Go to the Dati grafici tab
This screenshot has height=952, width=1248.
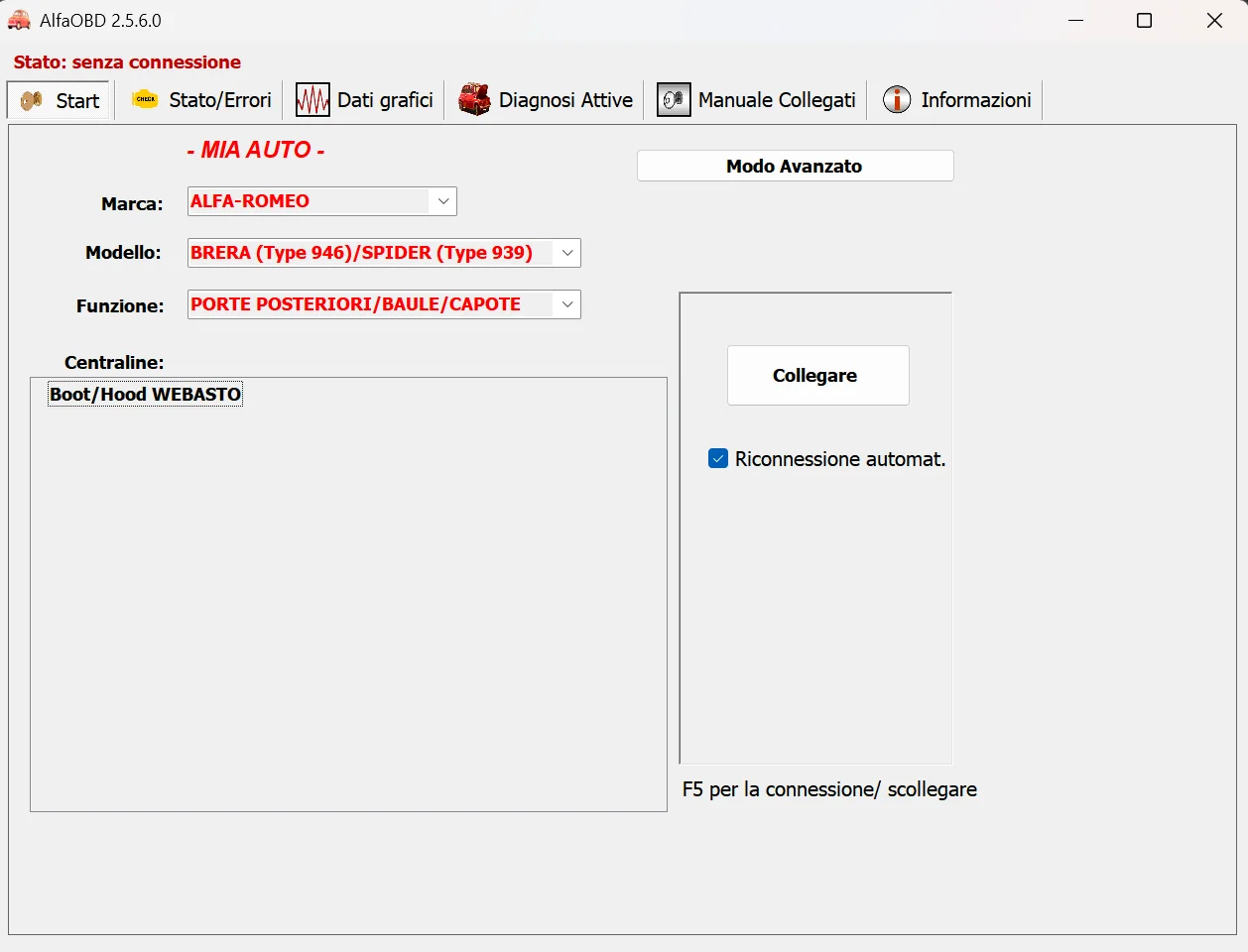point(385,100)
